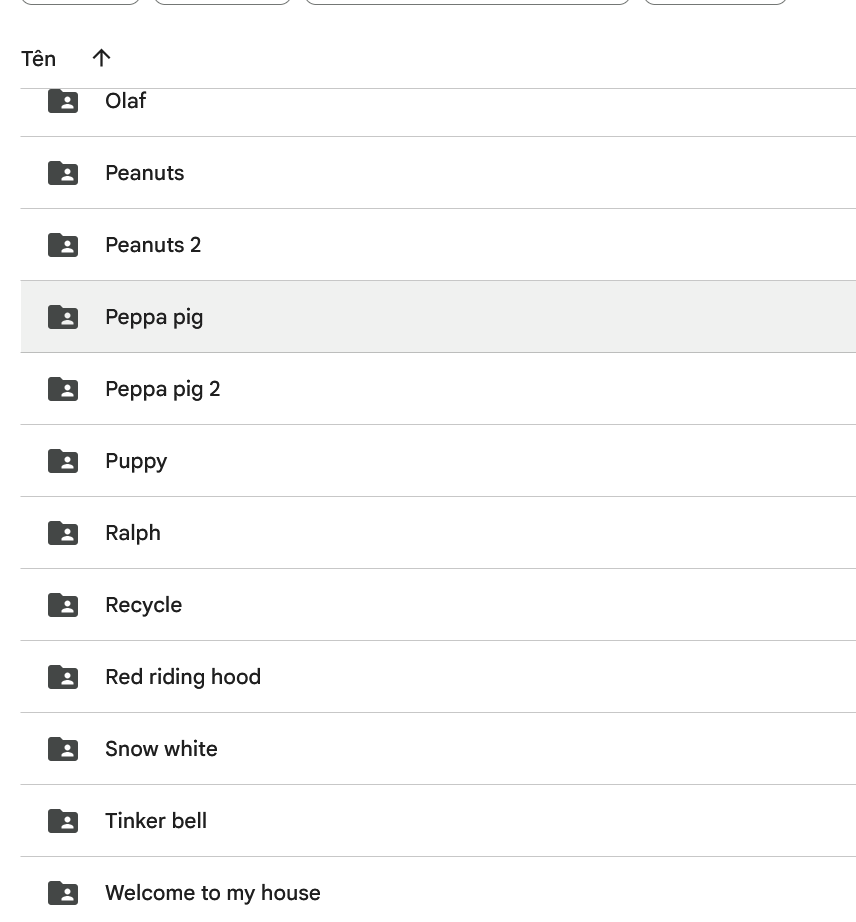The width and height of the screenshot is (856, 922).
Task: Click the Peanuts shared folder icon
Action: click(x=63, y=173)
